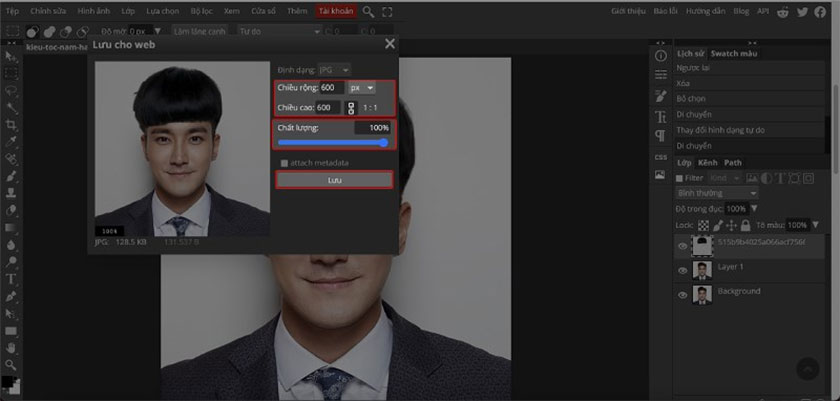This screenshot has height=401, width=840.
Task: Switch to the Kênh tab
Action: coord(708,163)
